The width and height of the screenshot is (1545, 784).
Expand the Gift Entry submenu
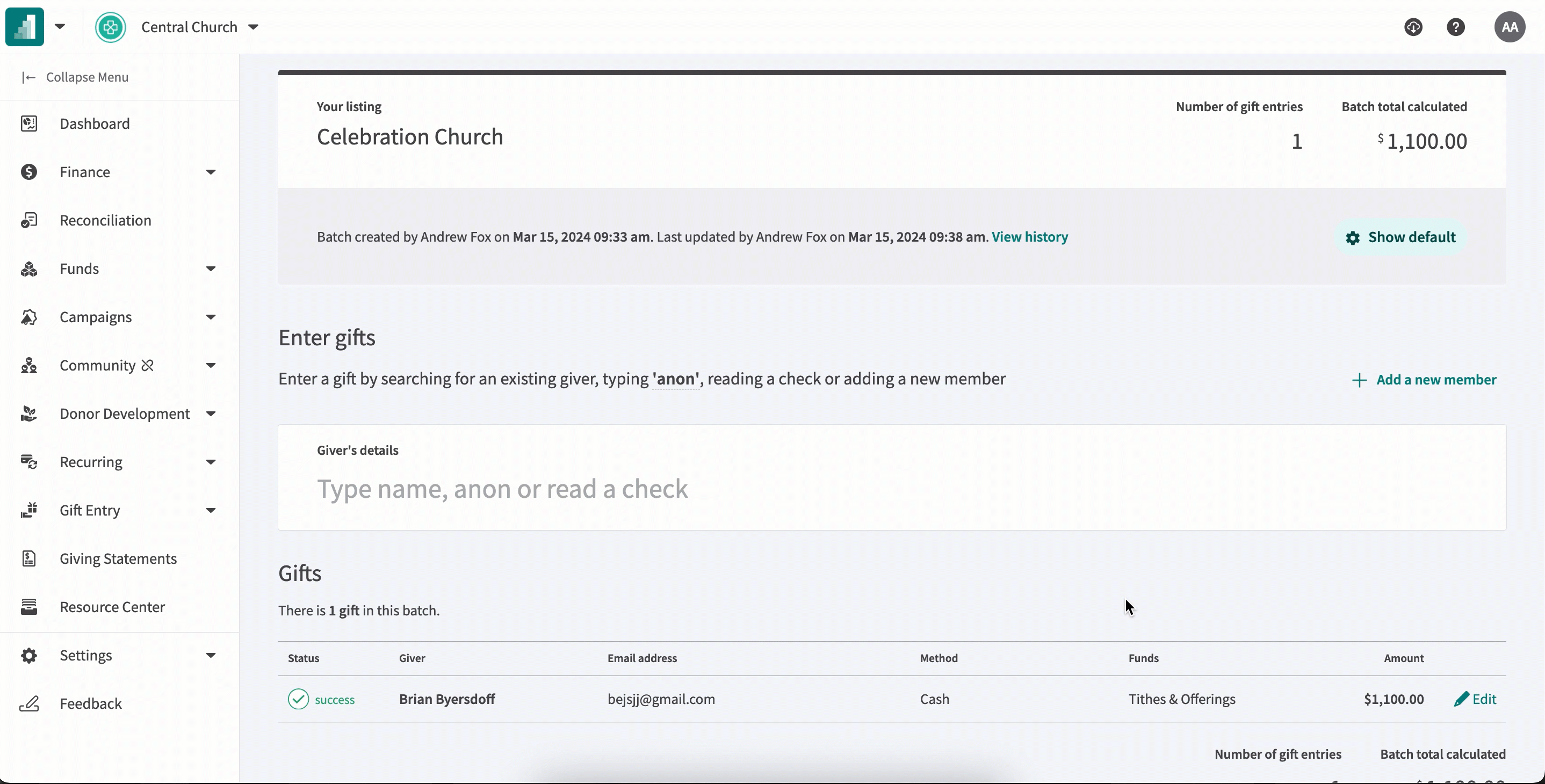pos(211,511)
